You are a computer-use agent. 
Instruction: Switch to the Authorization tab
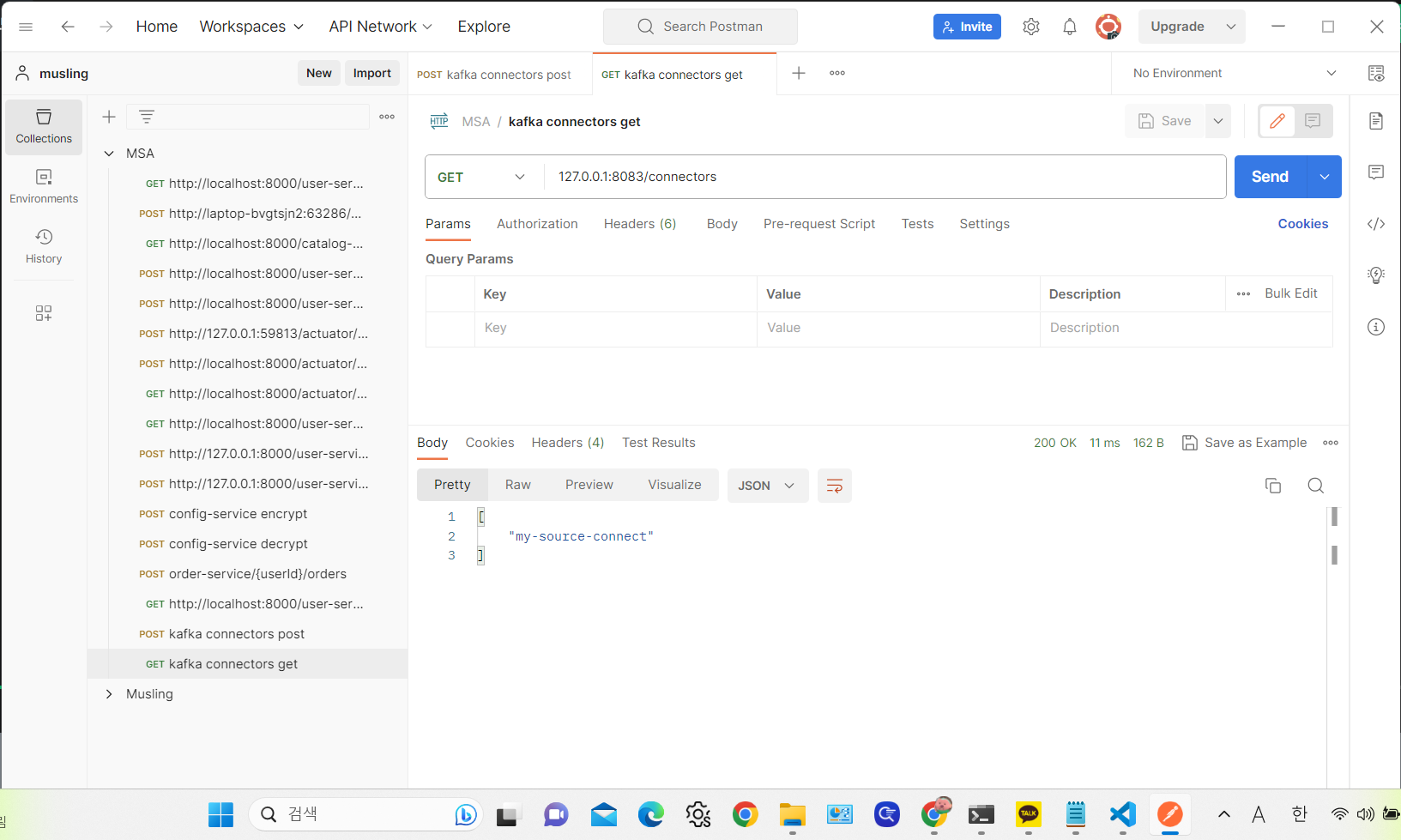coord(537,224)
